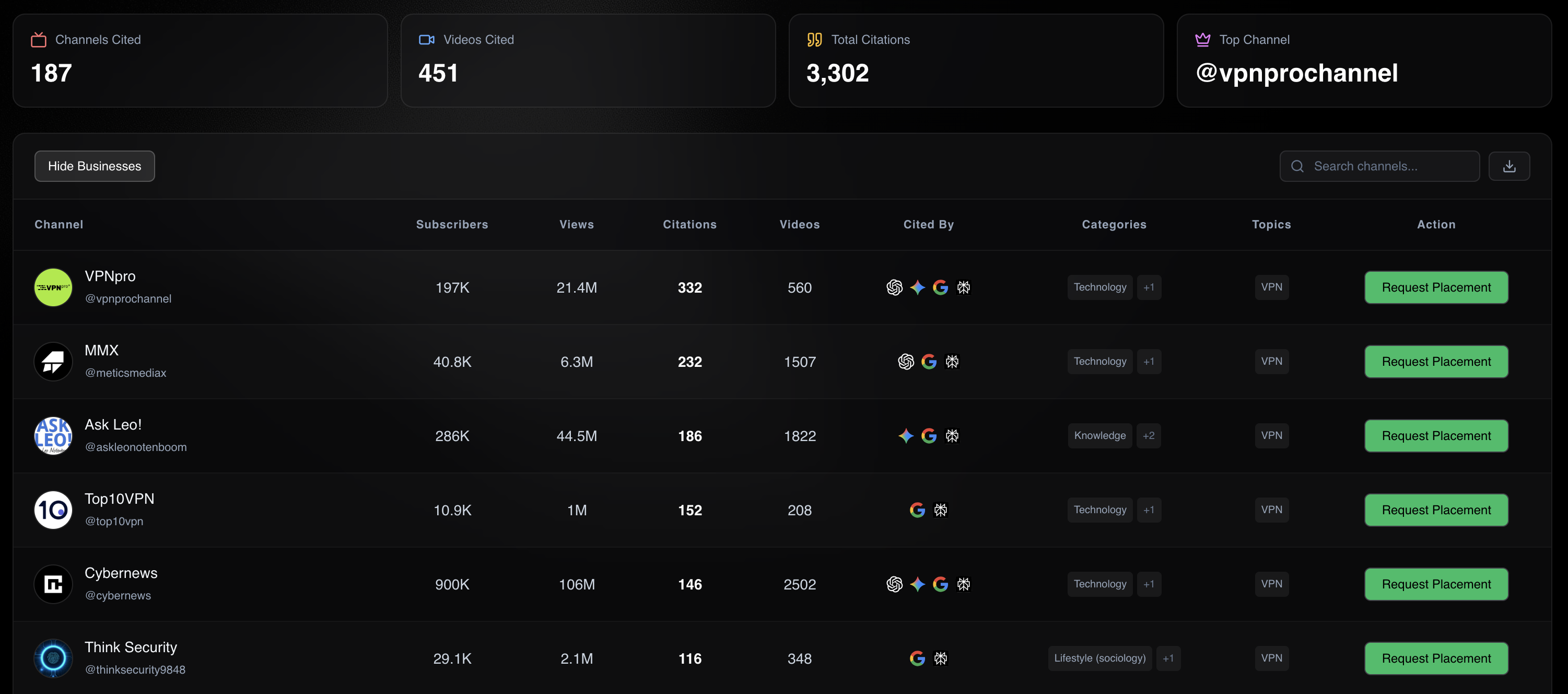This screenshot has height=694, width=1568.
Task: Open the Ask Leo! channel avatar
Action: pos(53,436)
